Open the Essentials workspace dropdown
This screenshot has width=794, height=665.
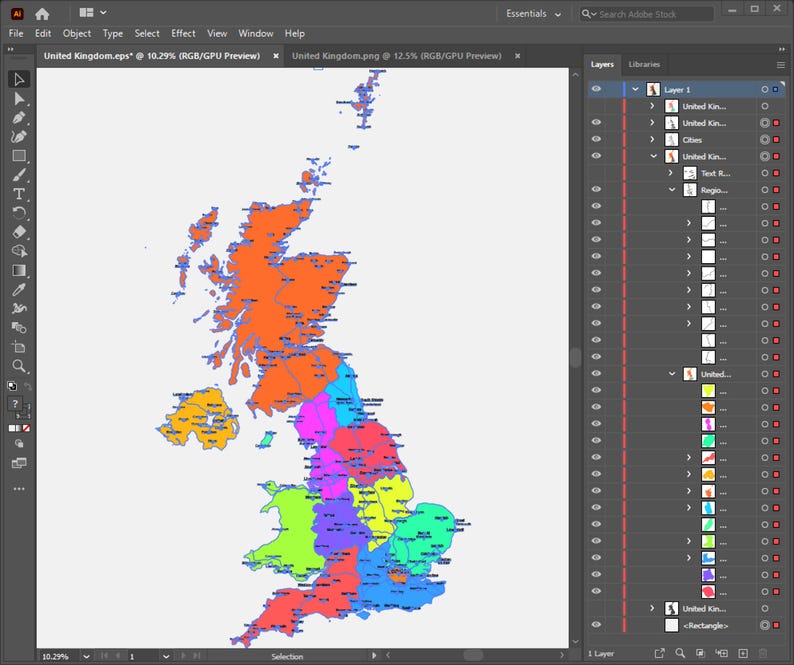533,14
